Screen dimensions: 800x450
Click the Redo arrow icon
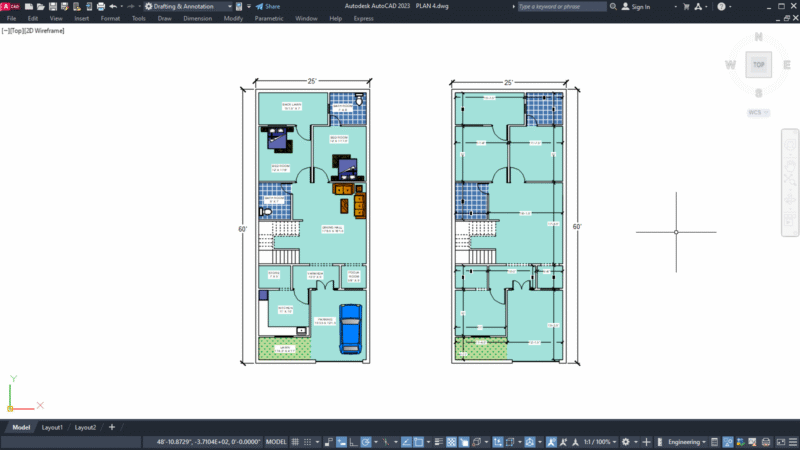[x=131, y=7]
